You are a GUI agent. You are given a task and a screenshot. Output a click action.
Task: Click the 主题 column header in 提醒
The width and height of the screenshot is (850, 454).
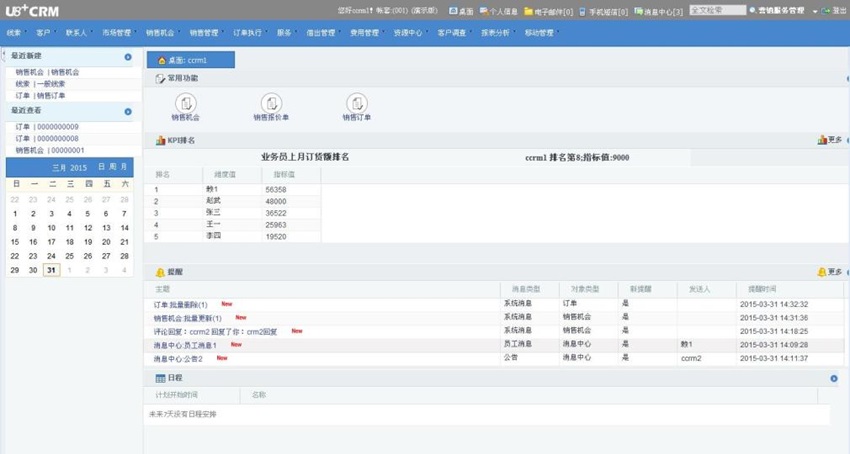tap(163, 290)
